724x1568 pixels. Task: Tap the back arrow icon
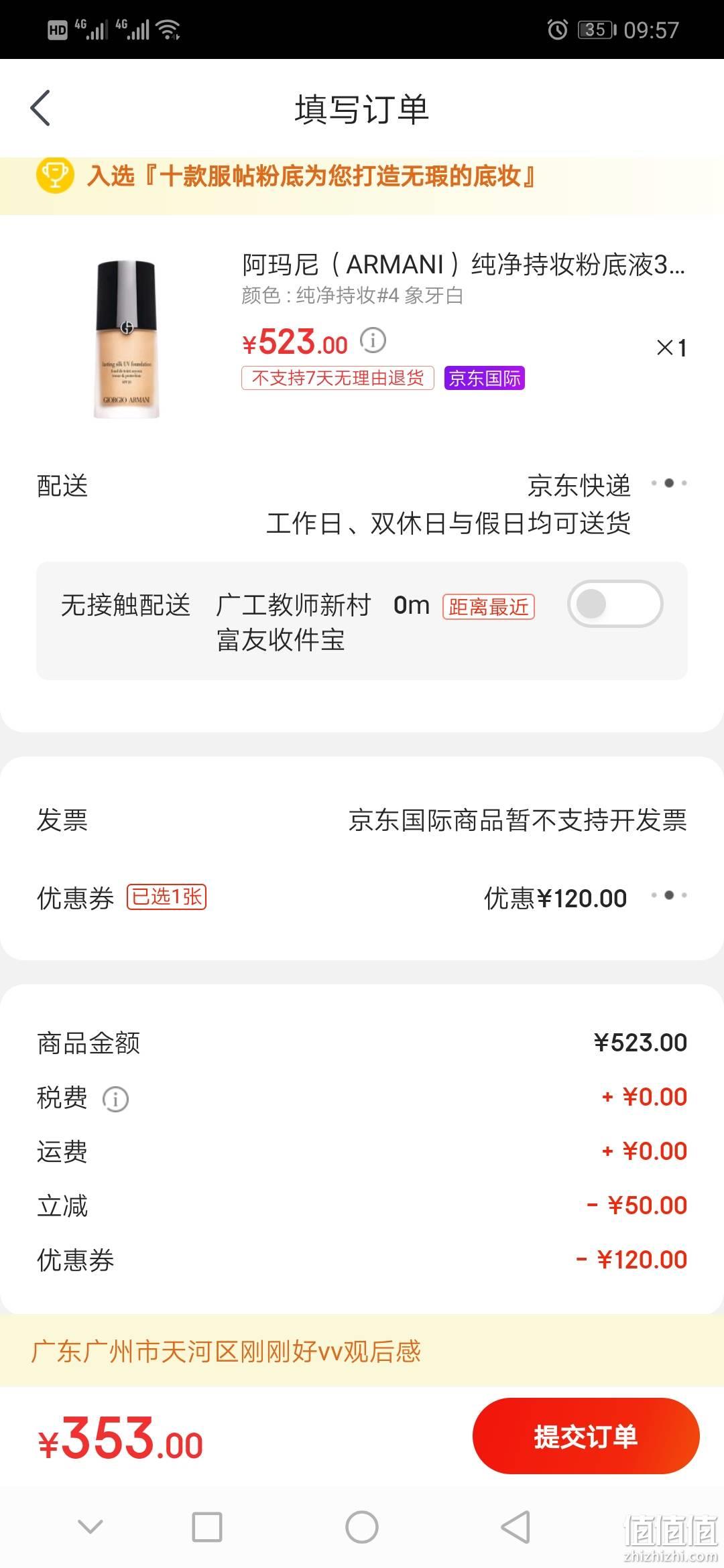click(x=40, y=108)
